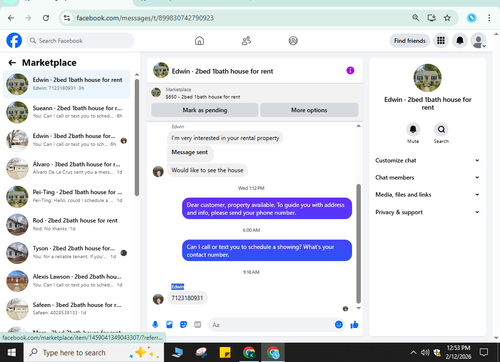
Task: Select Edwin 2bed 1bath conversation in list
Action: [67, 84]
